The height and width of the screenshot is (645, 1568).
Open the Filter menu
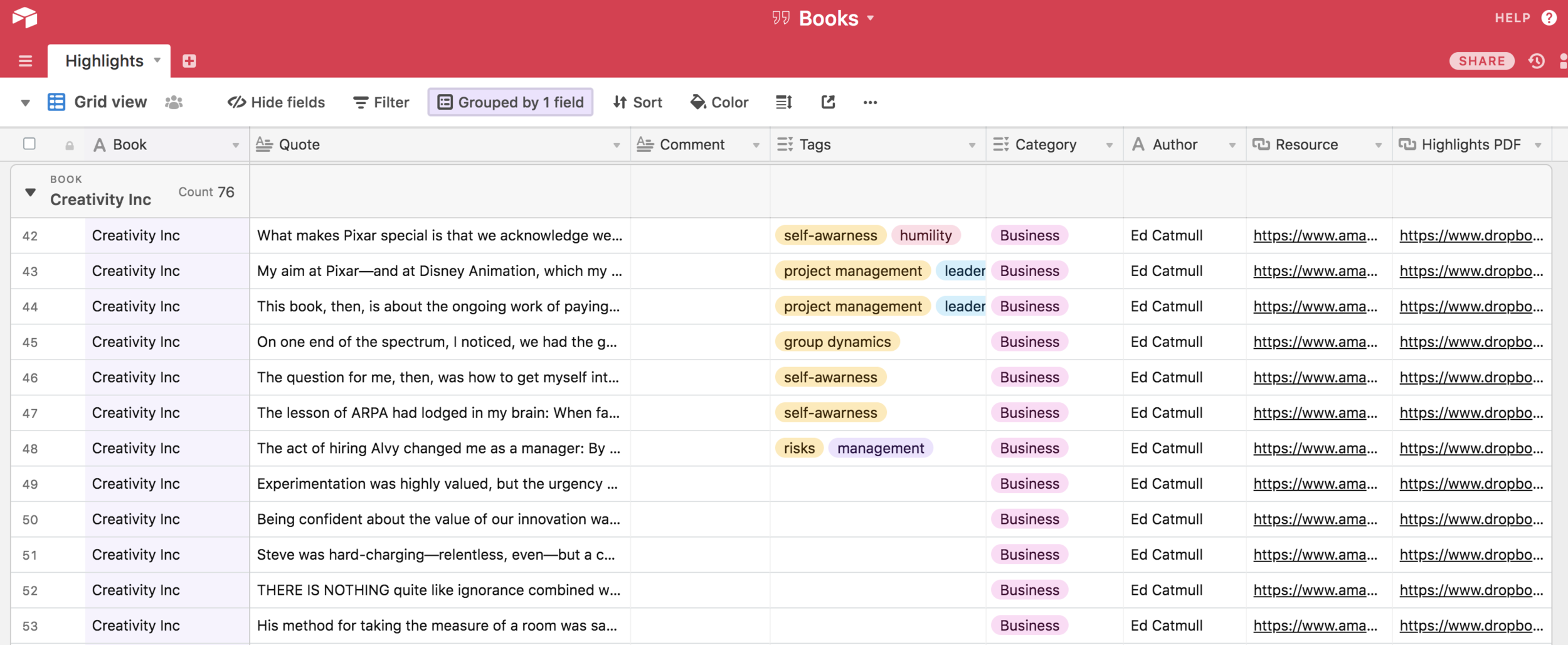(381, 102)
